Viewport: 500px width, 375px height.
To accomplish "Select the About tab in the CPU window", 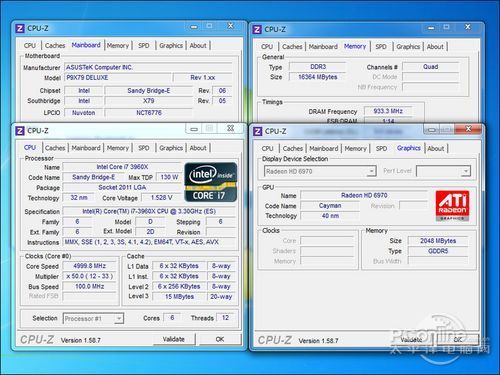I will tap(198, 148).
